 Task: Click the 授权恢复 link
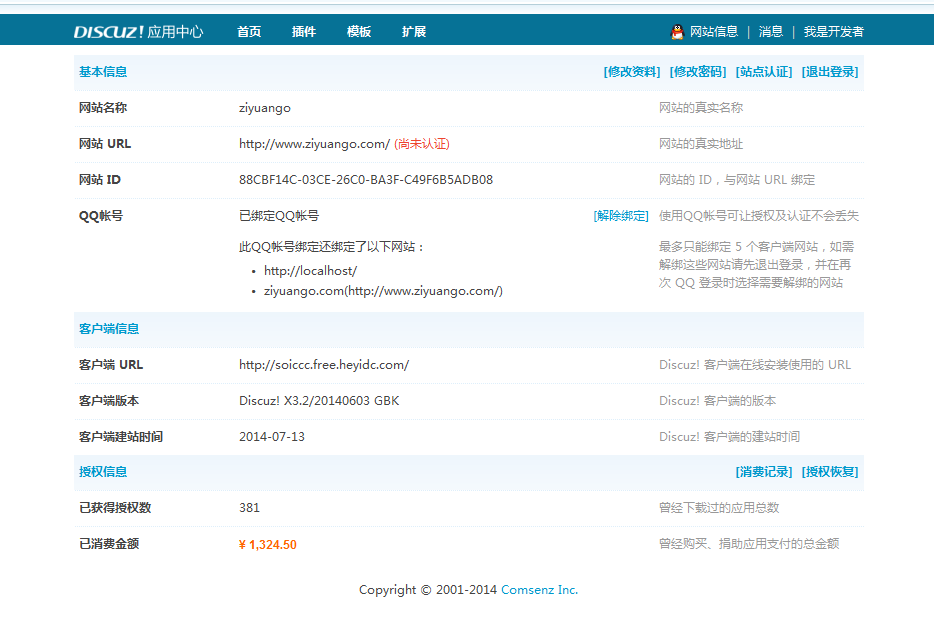click(x=830, y=472)
